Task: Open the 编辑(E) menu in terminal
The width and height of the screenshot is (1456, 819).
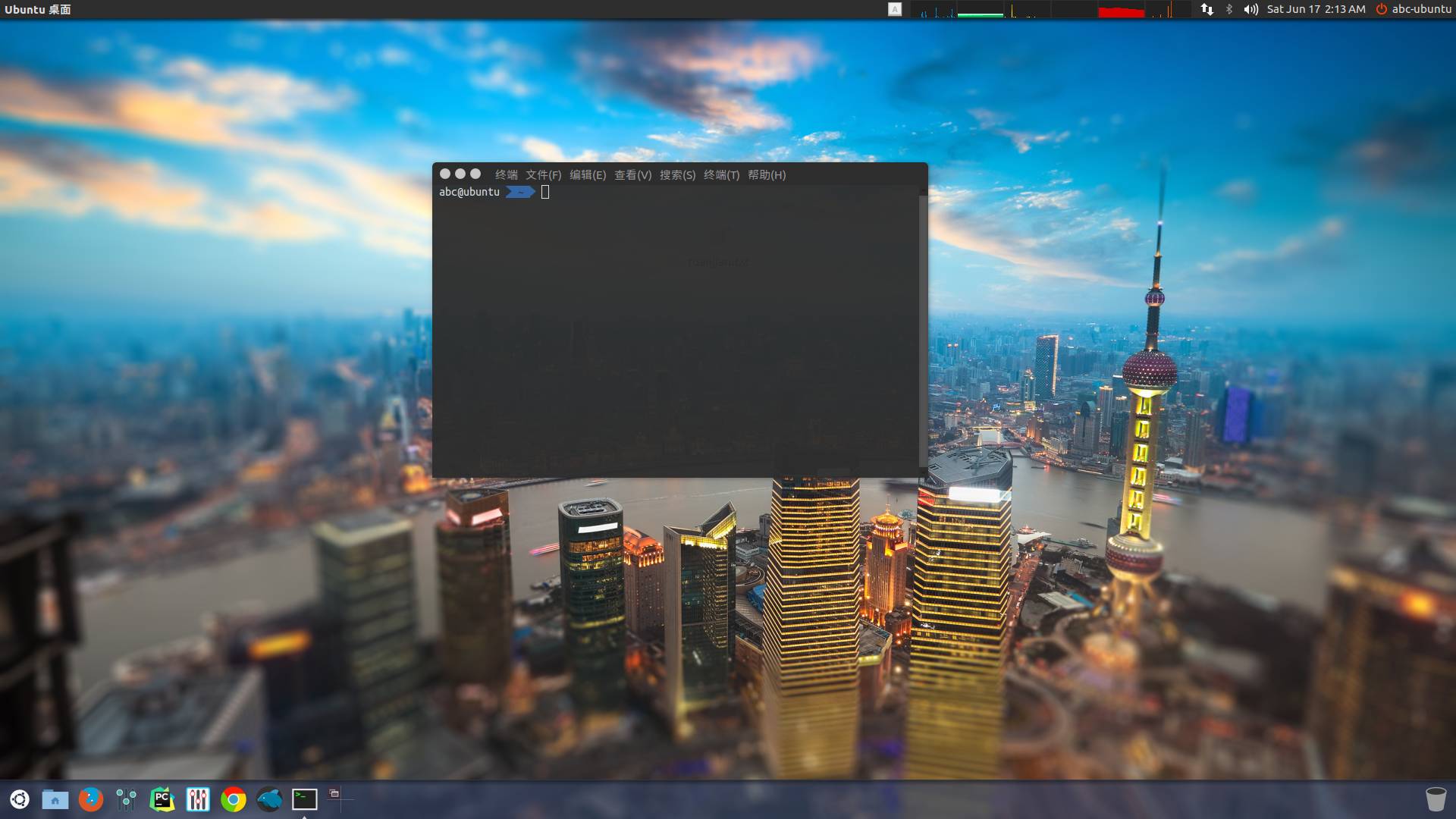Action: click(x=588, y=174)
